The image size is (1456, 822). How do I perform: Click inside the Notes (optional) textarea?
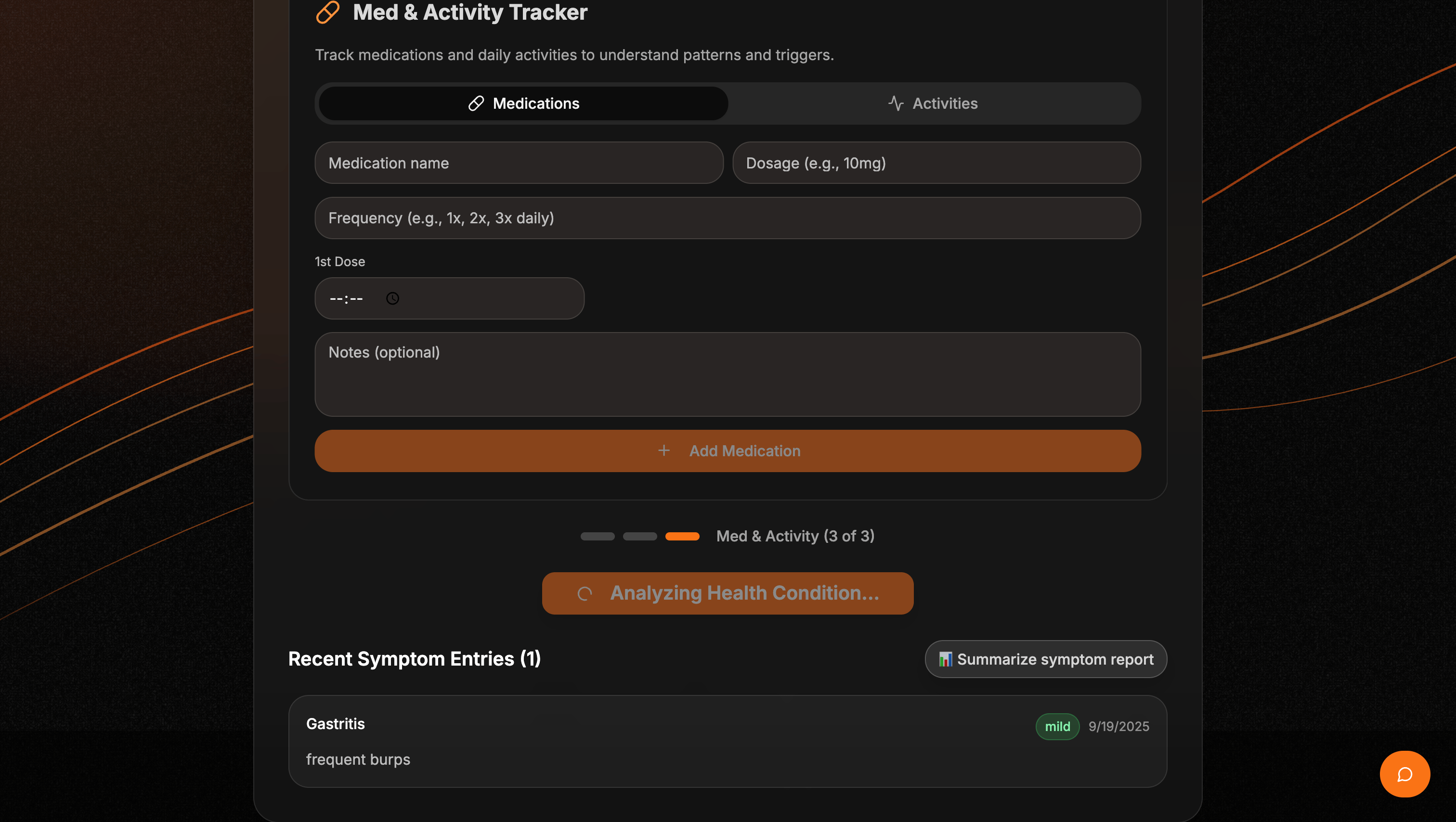point(728,374)
